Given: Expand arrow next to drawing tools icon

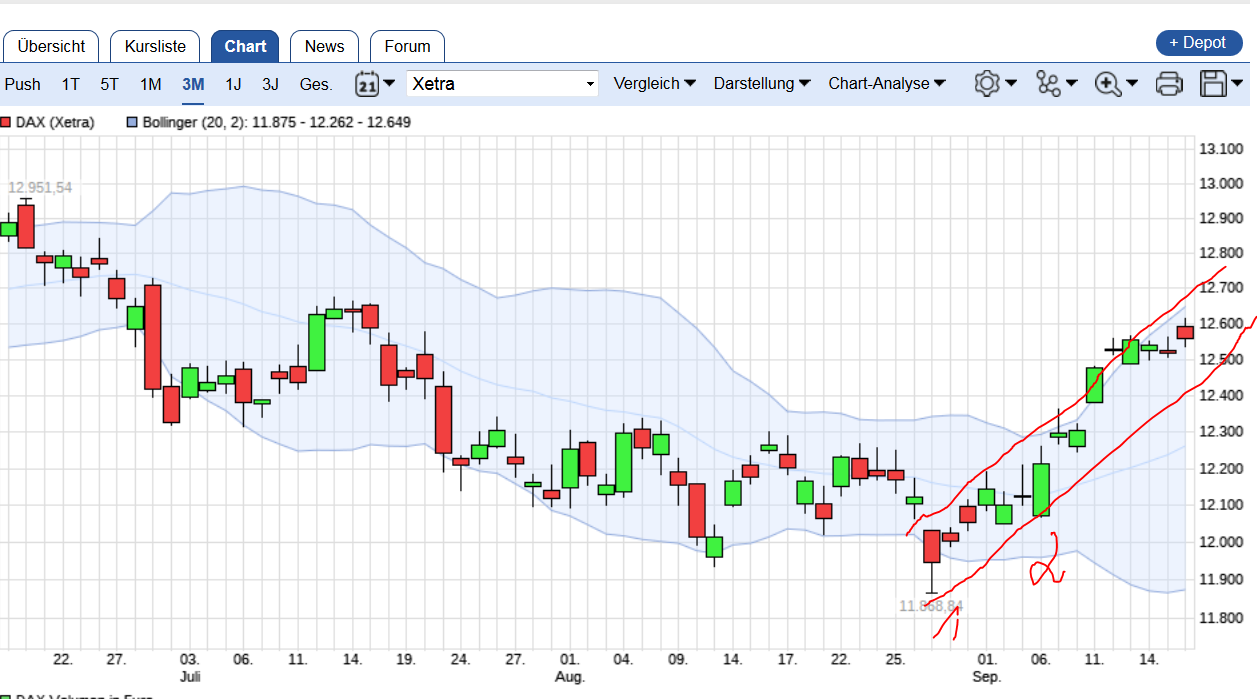Looking at the screenshot, I should pos(1072,84).
